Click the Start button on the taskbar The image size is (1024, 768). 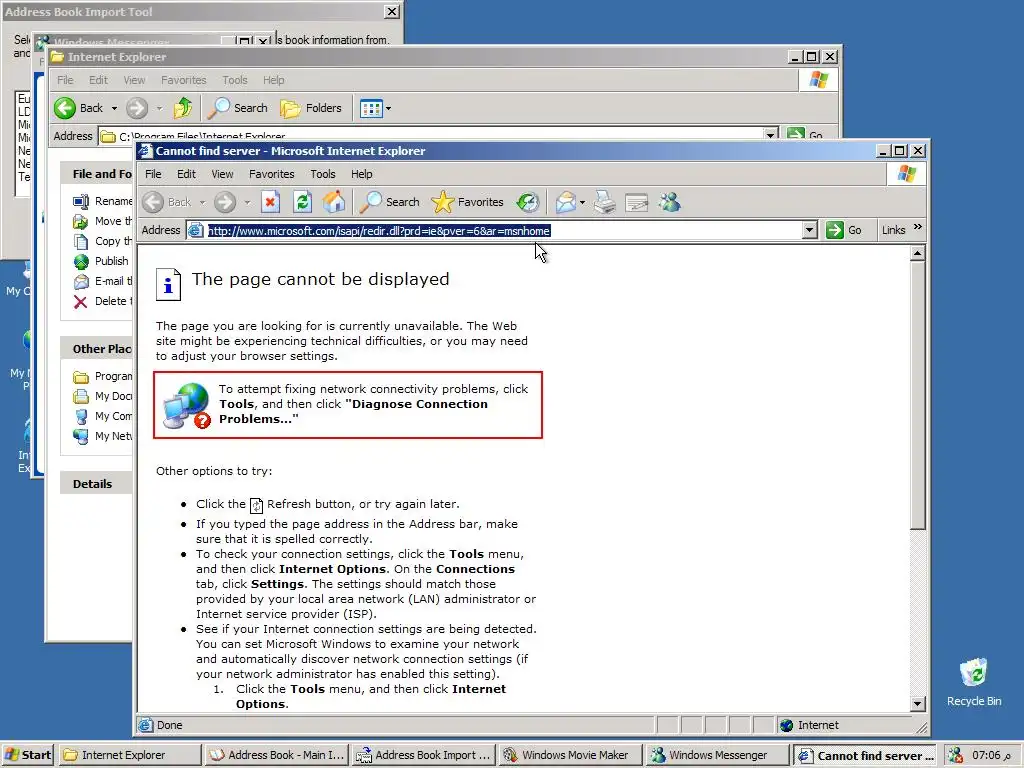click(27, 755)
